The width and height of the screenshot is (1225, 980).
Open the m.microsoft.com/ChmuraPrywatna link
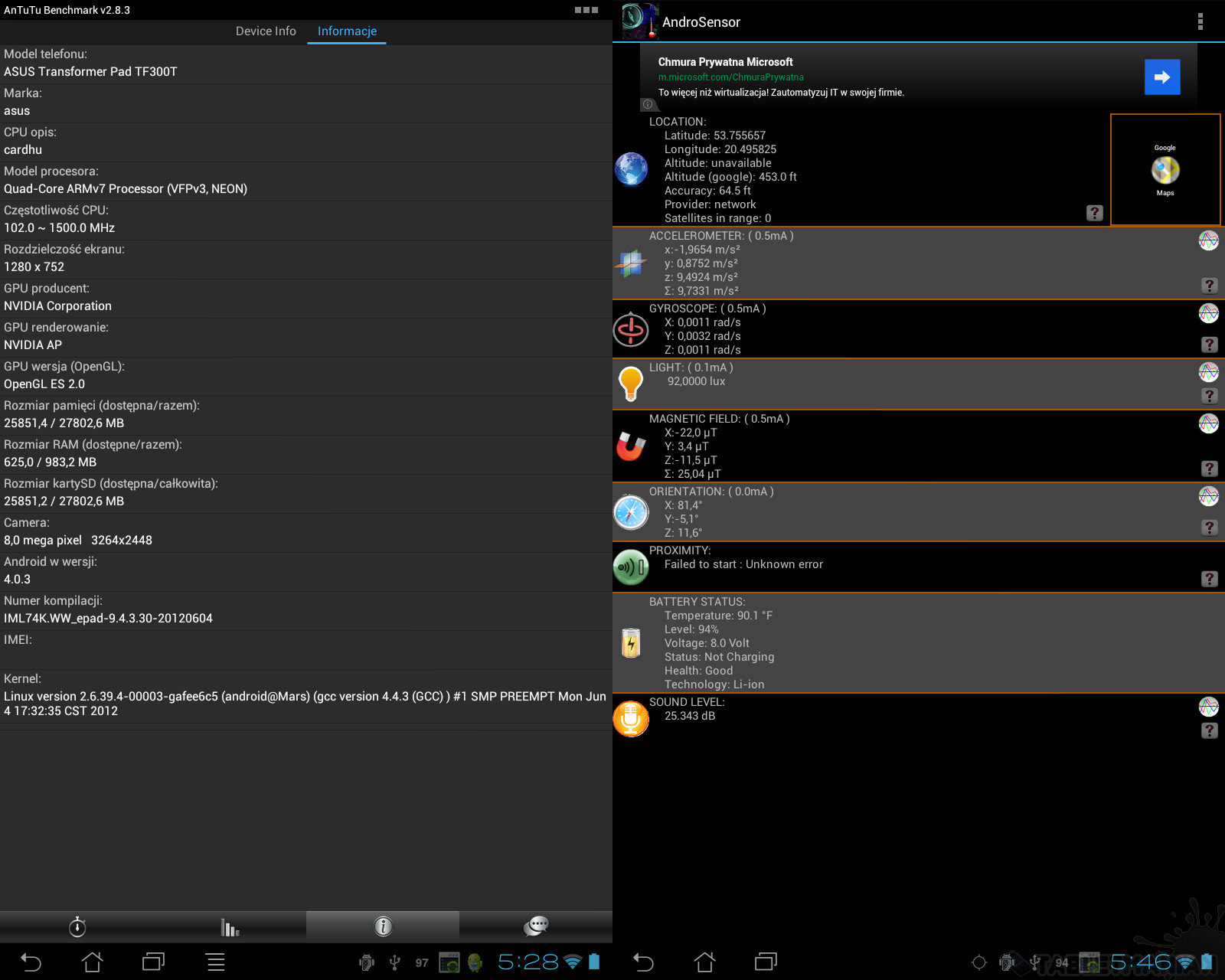pyautogui.click(x=730, y=77)
